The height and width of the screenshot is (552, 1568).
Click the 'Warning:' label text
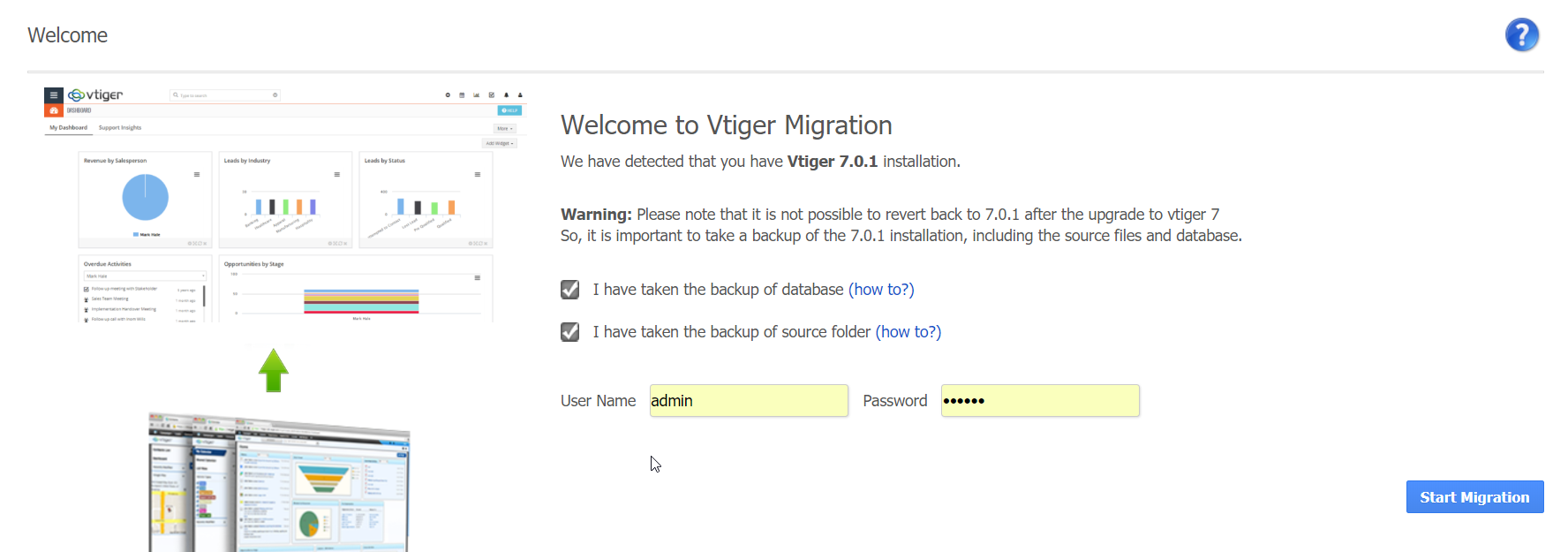coord(596,215)
